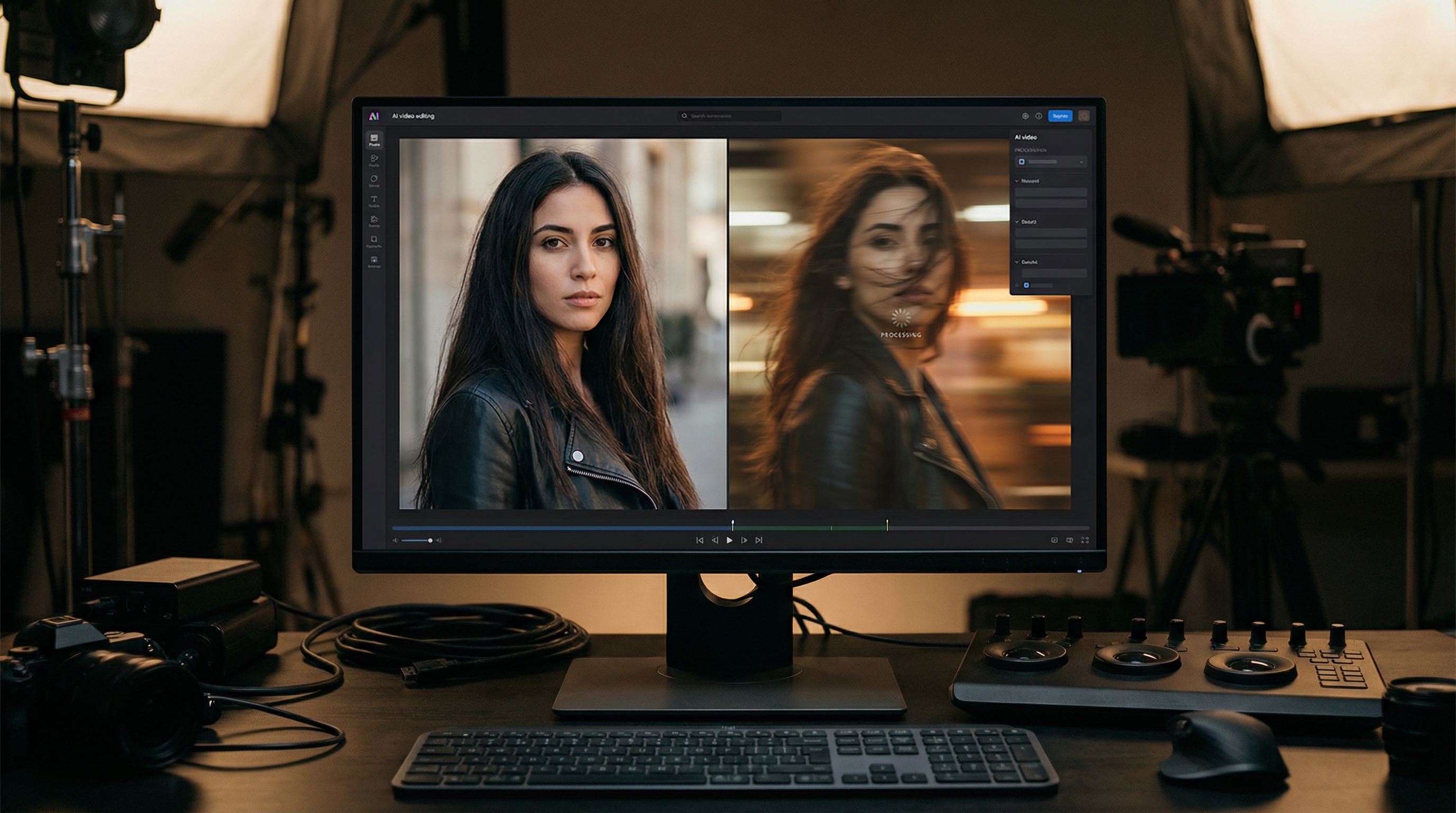Screen dimensions: 1456x813
Task: Toggle blue square in processing dropdown row
Action: point(1021,161)
